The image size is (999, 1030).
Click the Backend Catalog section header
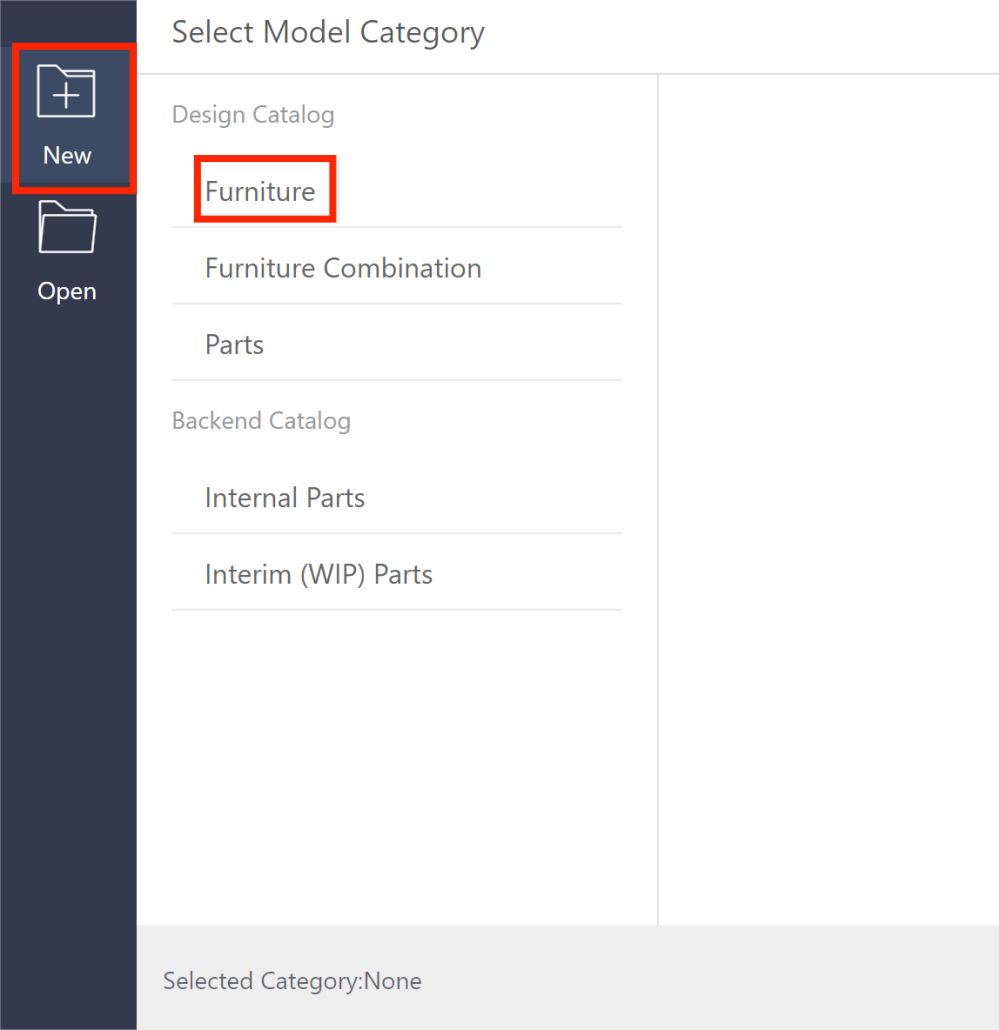click(x=261, y=421)
